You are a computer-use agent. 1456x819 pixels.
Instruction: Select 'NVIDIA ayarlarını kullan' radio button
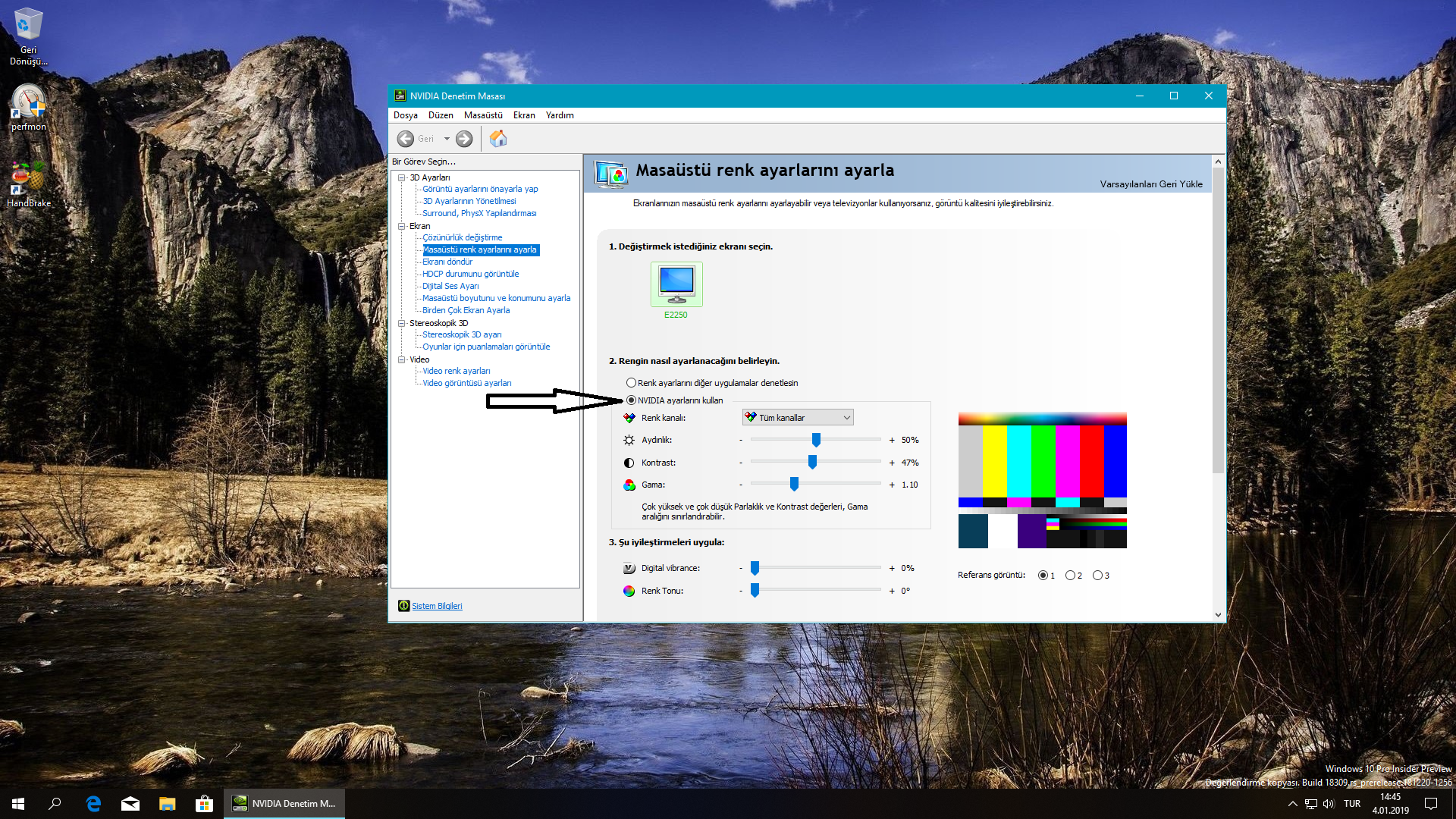631,400
